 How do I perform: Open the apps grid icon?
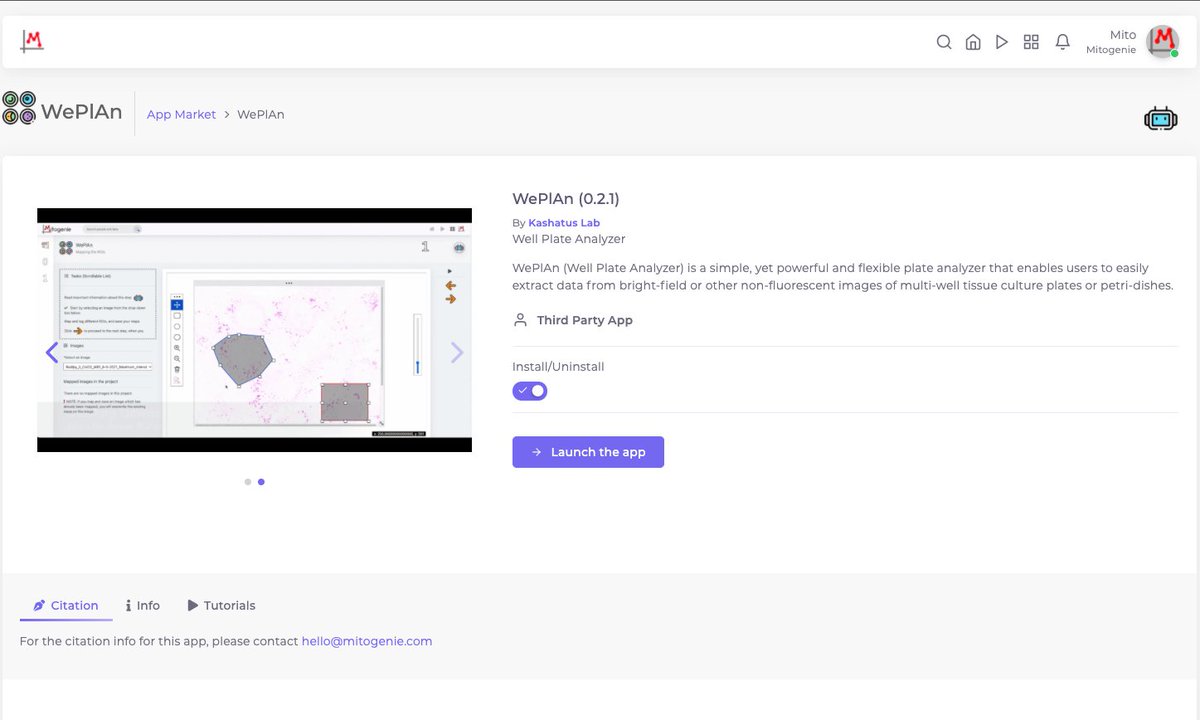(1032, 42)
